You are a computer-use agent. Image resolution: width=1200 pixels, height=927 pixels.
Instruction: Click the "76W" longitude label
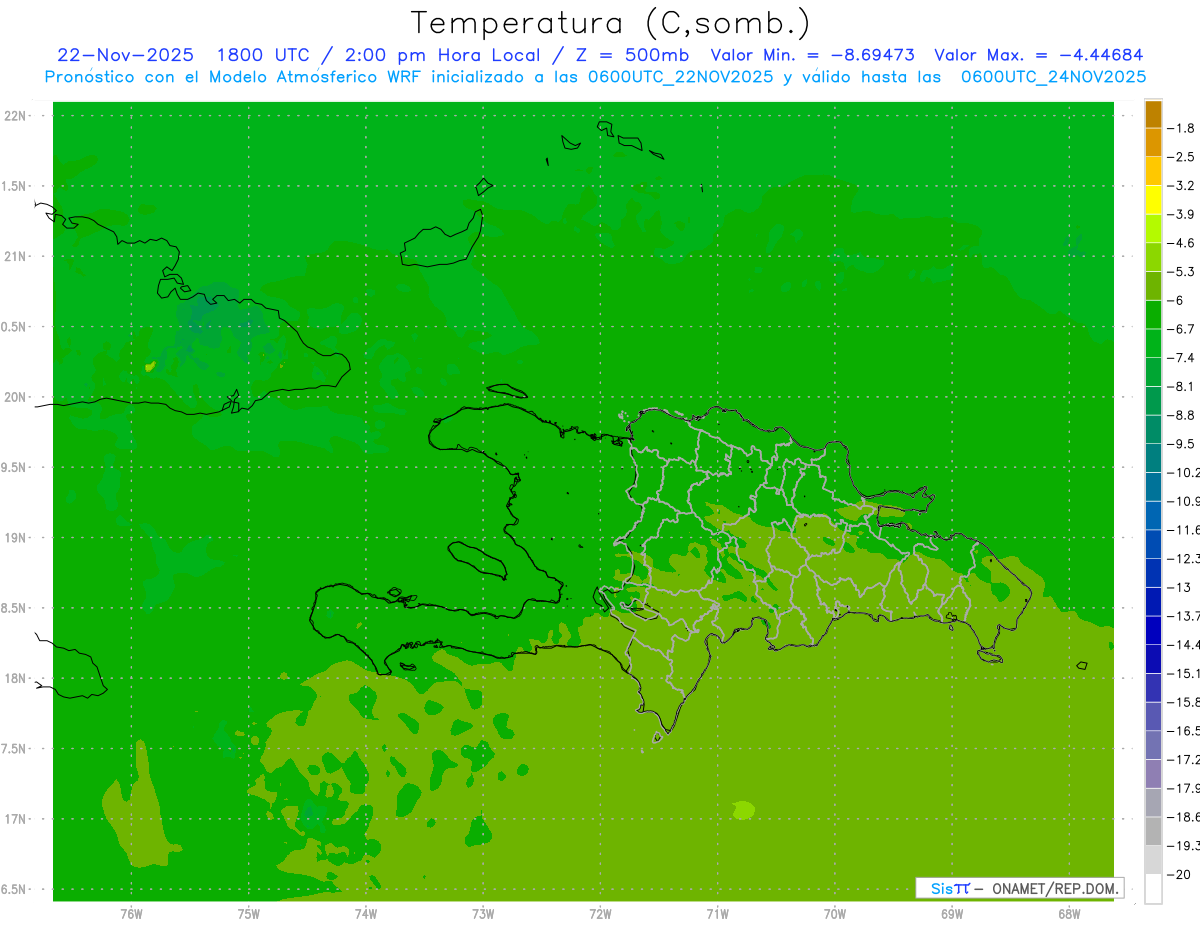coord(131,914)
